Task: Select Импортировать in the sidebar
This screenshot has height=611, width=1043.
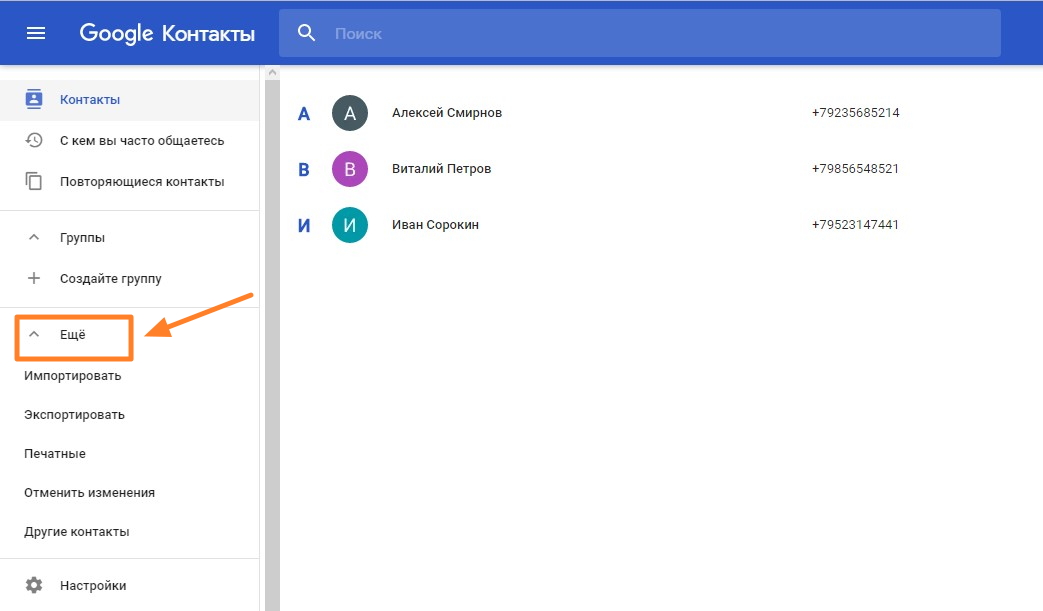Action: [72, 376]
